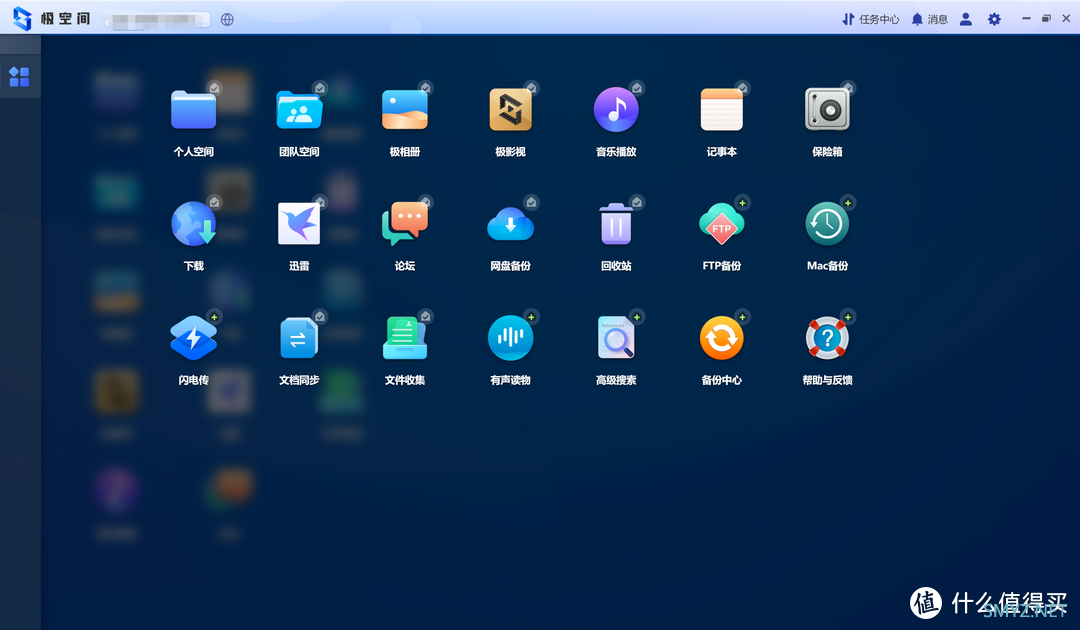
Task: Open the 任务中心 task center
Action: (871, 19)
